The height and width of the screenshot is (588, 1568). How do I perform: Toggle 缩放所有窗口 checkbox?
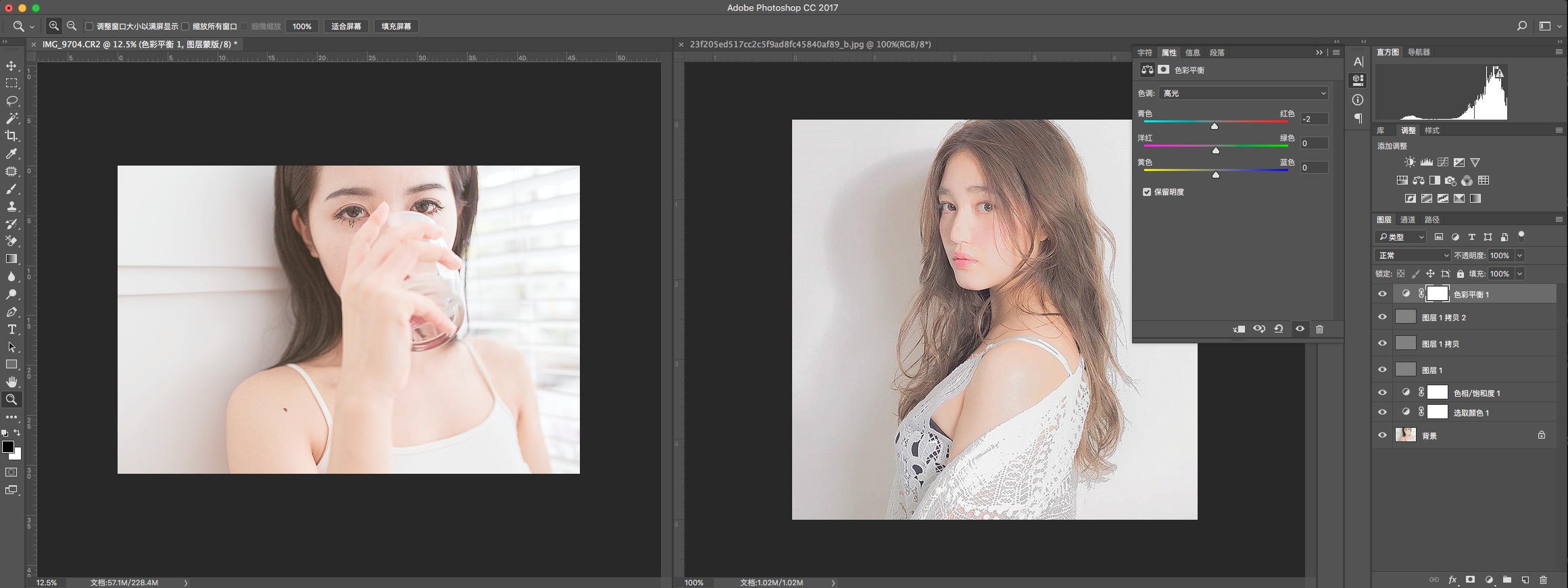point(185,26)
